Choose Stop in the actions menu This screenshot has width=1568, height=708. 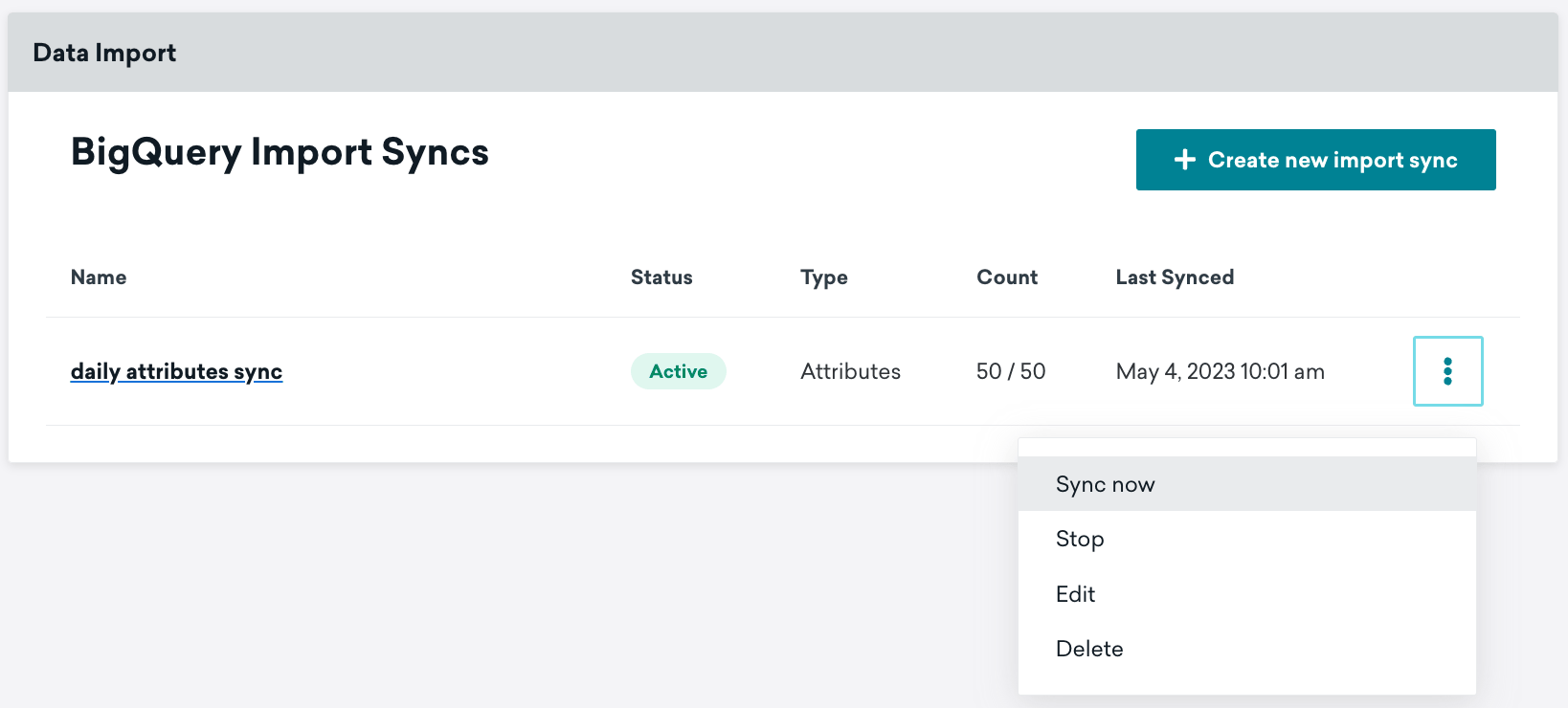click(1080, 539)
